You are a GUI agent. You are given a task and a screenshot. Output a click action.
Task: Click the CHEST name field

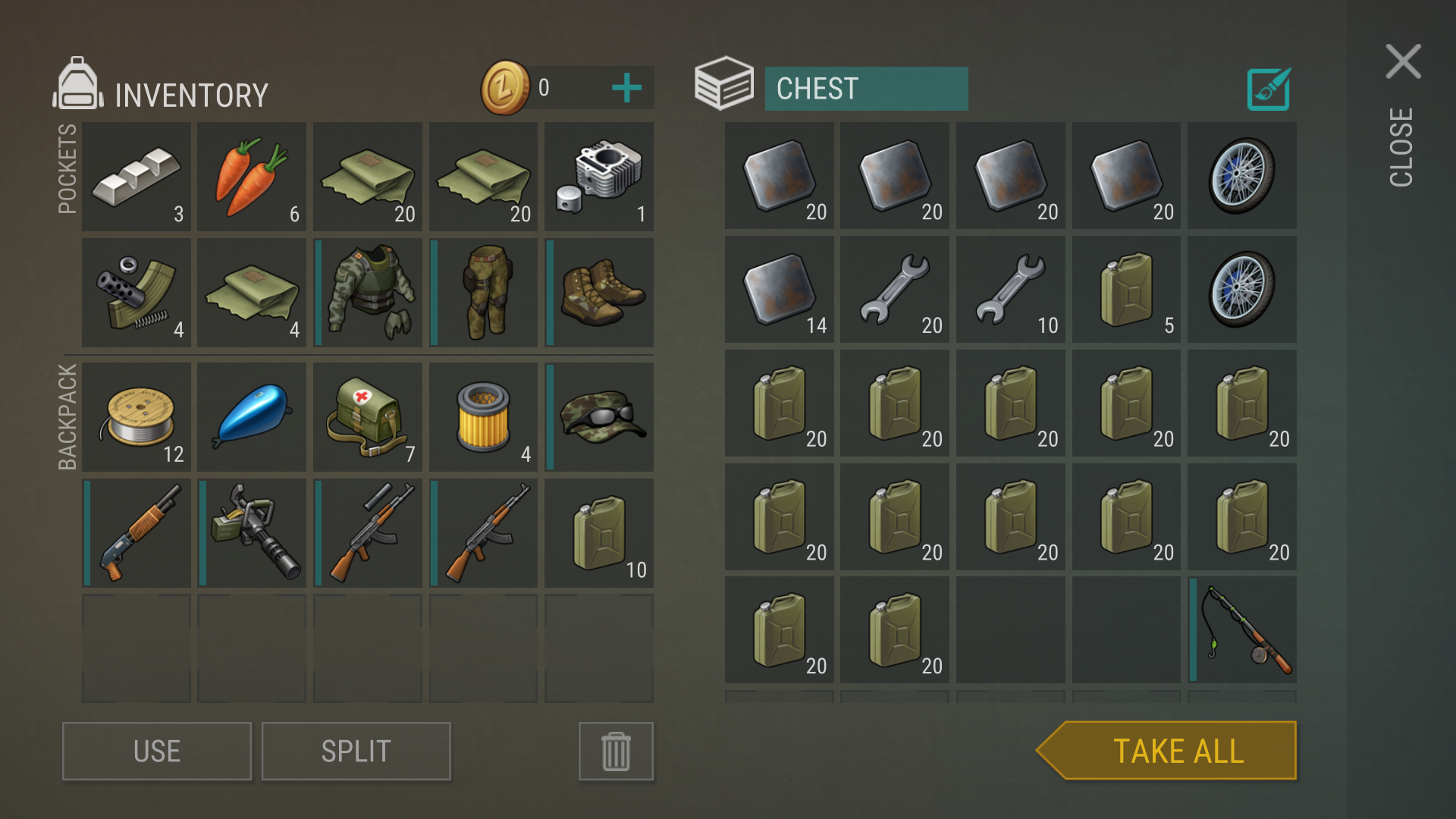click(x=867, y=89)
